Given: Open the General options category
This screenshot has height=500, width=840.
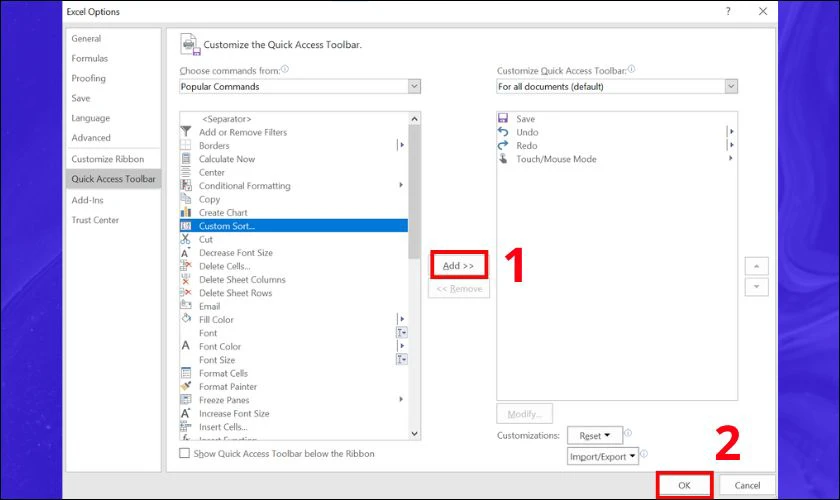Looking at the screenshot, I should (x=86, y=39).
